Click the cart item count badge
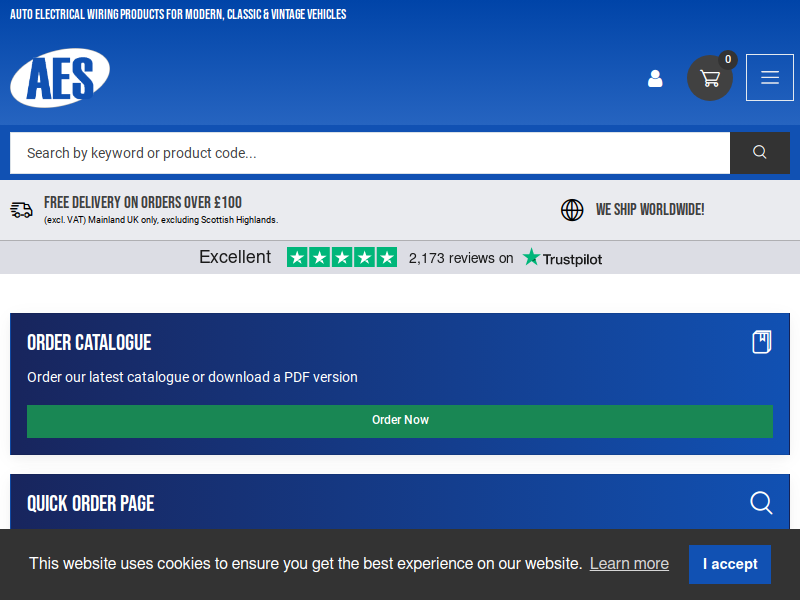The width and height of the screenshot is (800, 600). (x=728, y=60)
